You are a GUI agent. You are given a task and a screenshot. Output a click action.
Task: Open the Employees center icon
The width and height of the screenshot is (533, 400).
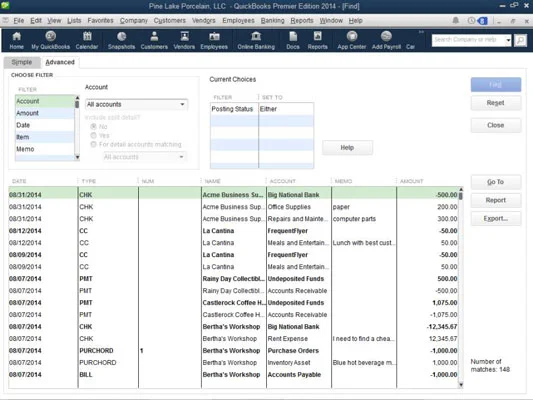pyautogui.click(x=214, y=40)
